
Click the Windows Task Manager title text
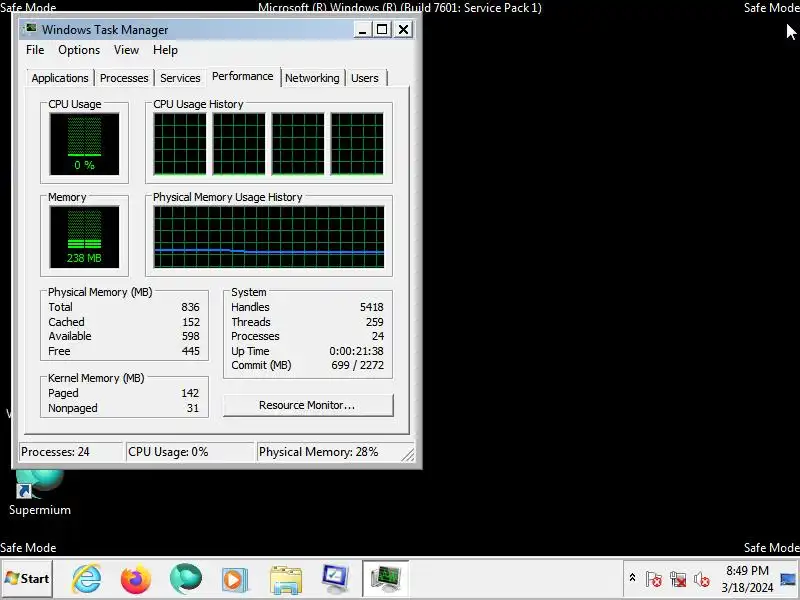click(105, 30)
